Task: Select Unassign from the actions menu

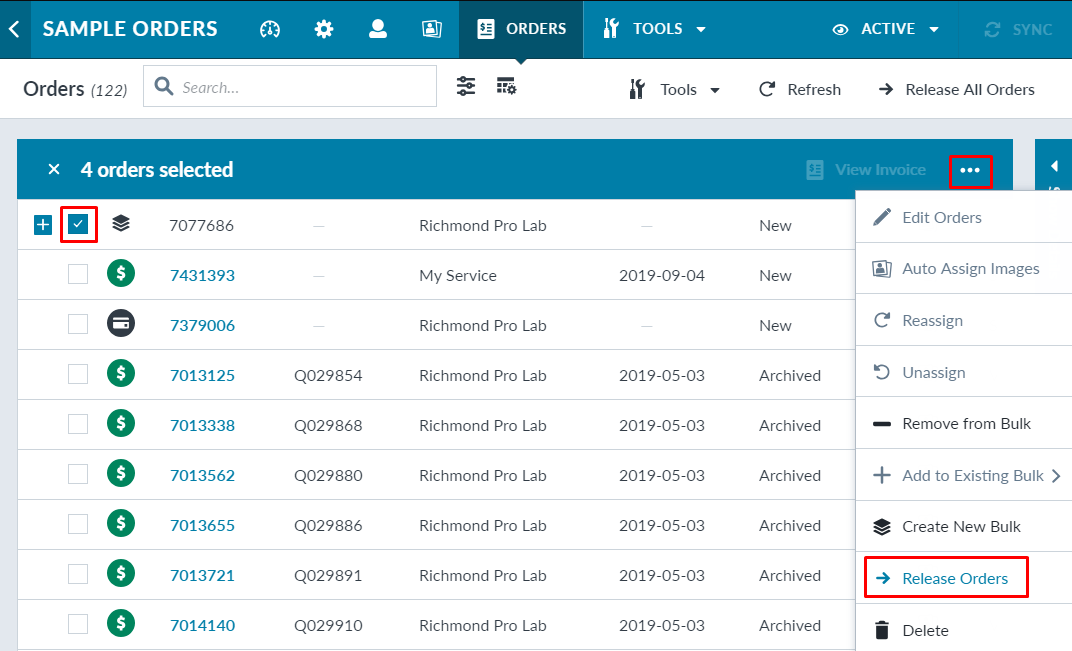Action: 964,372
